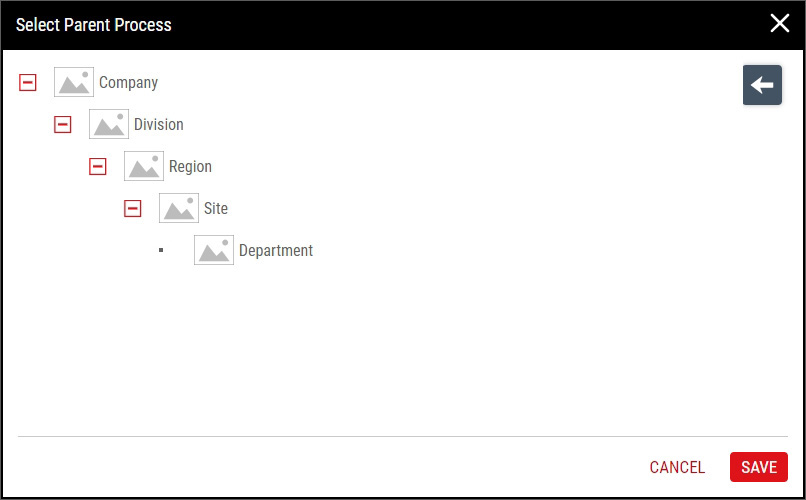Collapse the Company tree node
The height and width of the screenshot is (500, 806).
28,82
